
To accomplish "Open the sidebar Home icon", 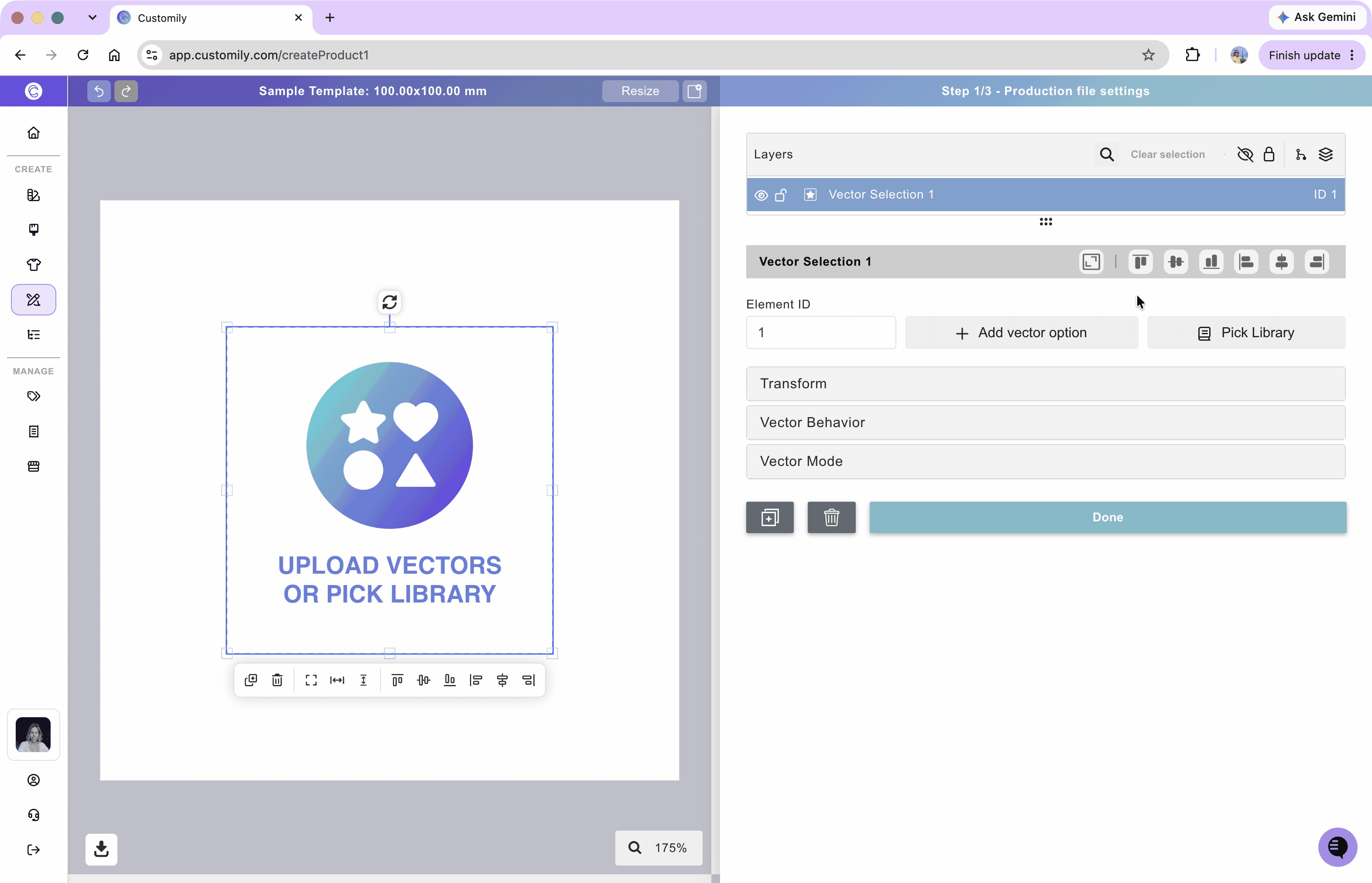I will (x=33, y=133).
